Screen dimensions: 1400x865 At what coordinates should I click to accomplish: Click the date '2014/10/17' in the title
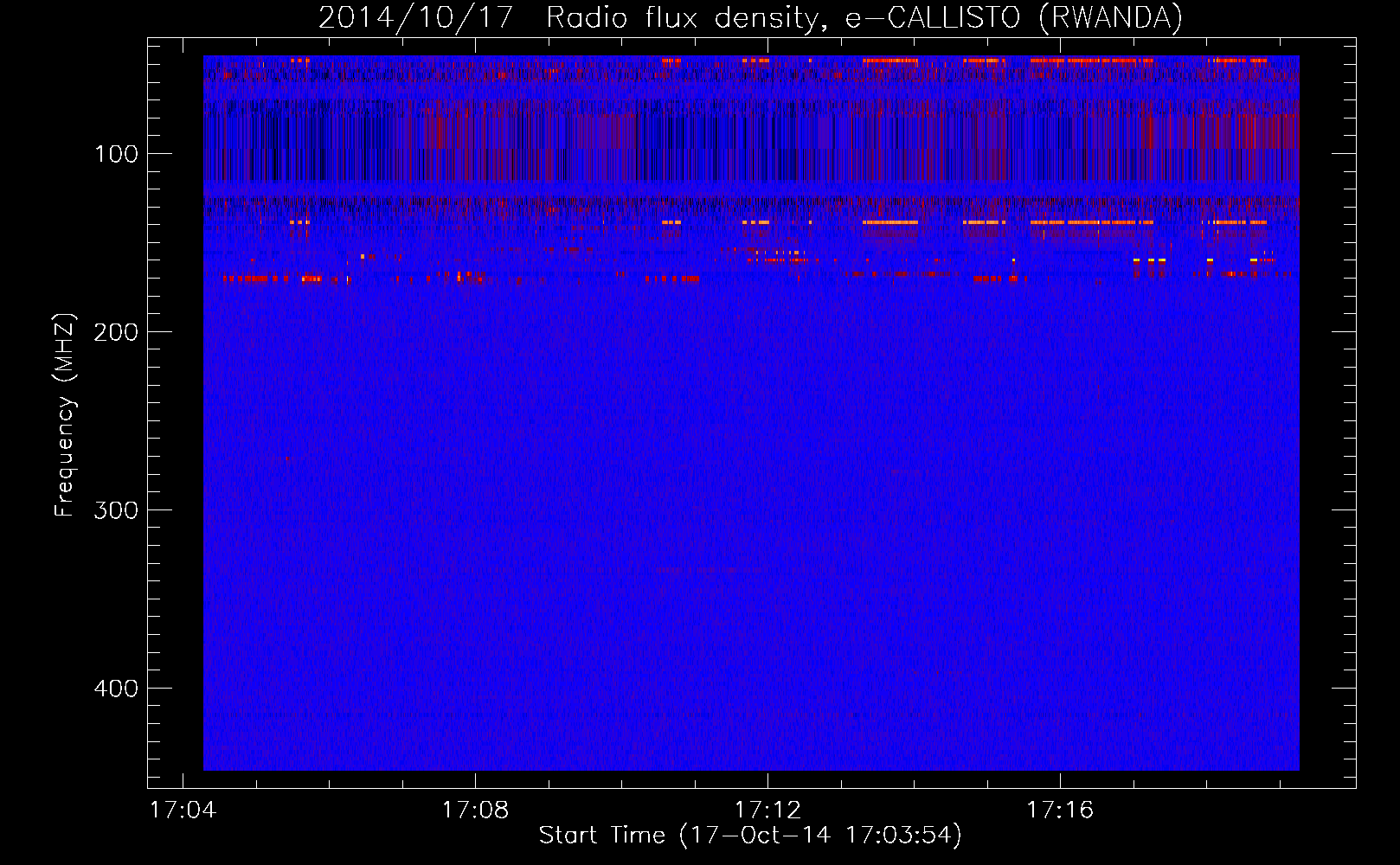click(x=416, y=18)
